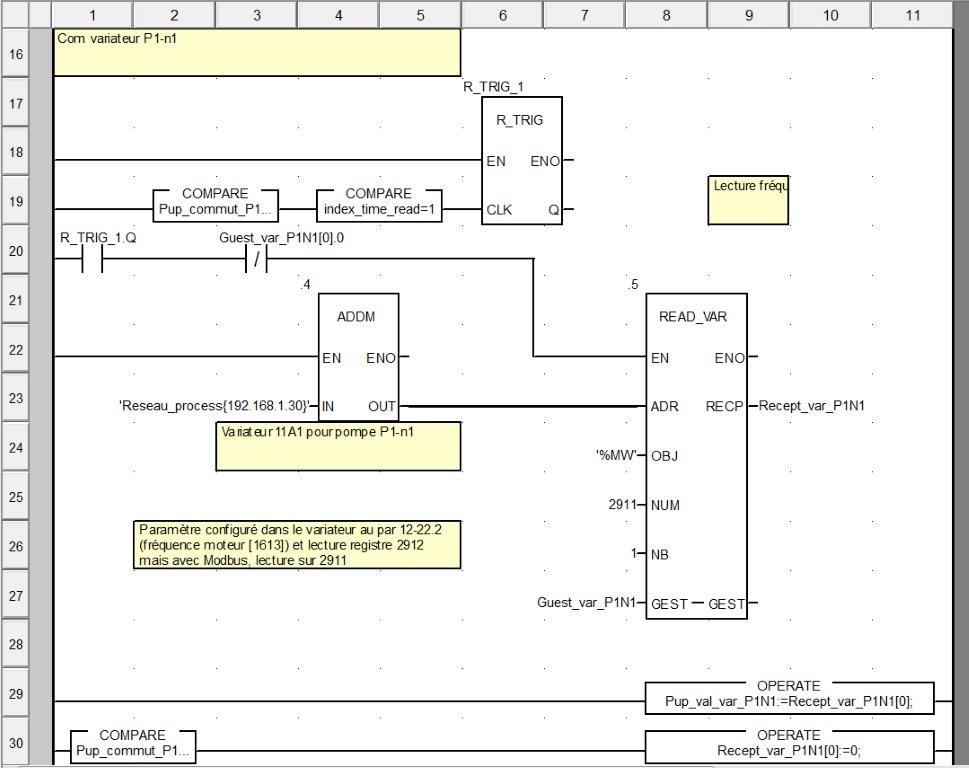Select the 'Lecture fréqu' comment box
This screenshot has height=768, width=969.
[x=749, y=200]
